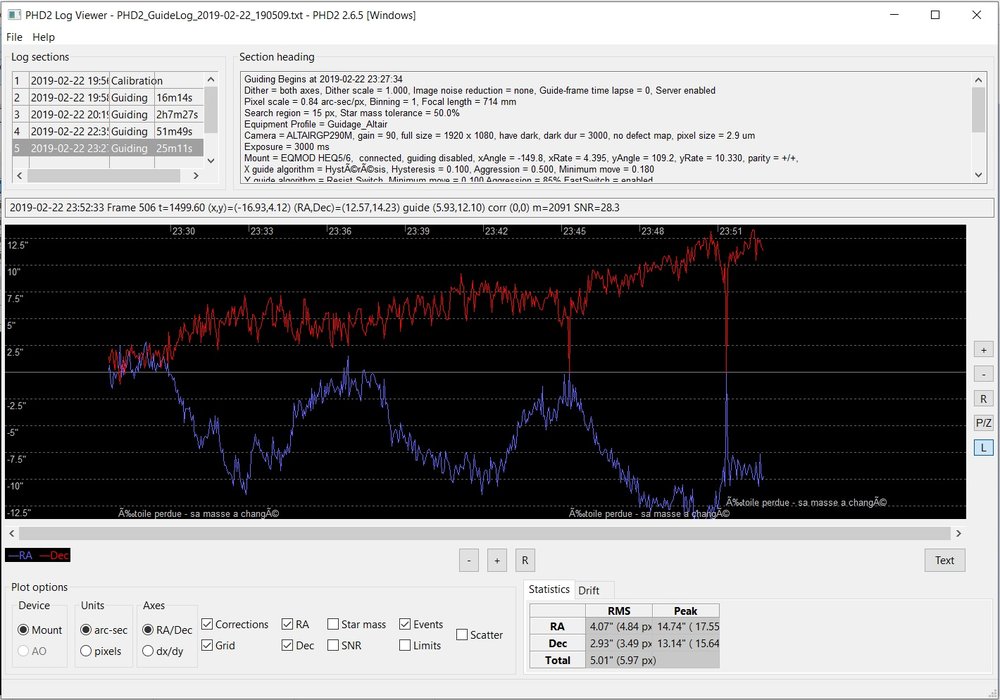Click the R reset button below graph
1000x700 pixels.
(x=525, y=560)
